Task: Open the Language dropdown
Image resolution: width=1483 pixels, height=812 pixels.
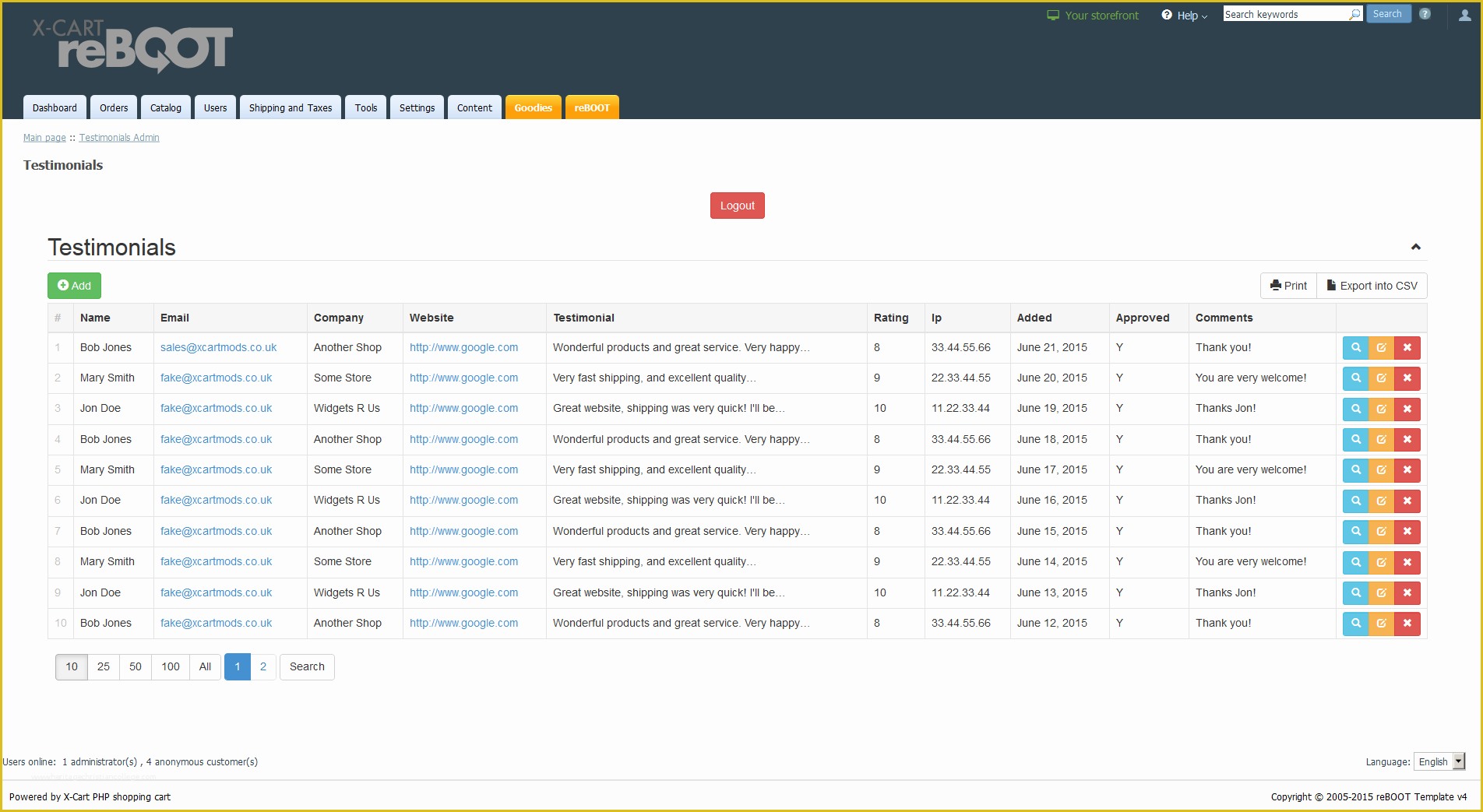Action: 1439,761
